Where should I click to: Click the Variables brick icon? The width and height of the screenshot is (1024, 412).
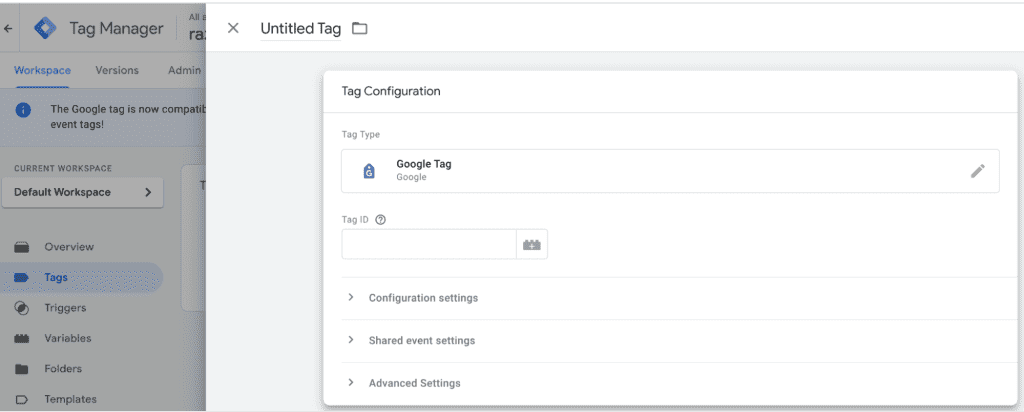pos(22,338)
